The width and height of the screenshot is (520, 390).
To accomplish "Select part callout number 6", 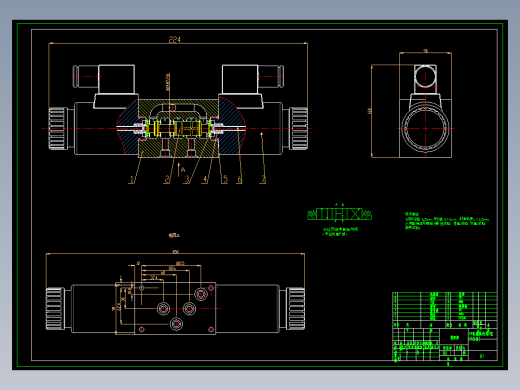I will [239, 180].
